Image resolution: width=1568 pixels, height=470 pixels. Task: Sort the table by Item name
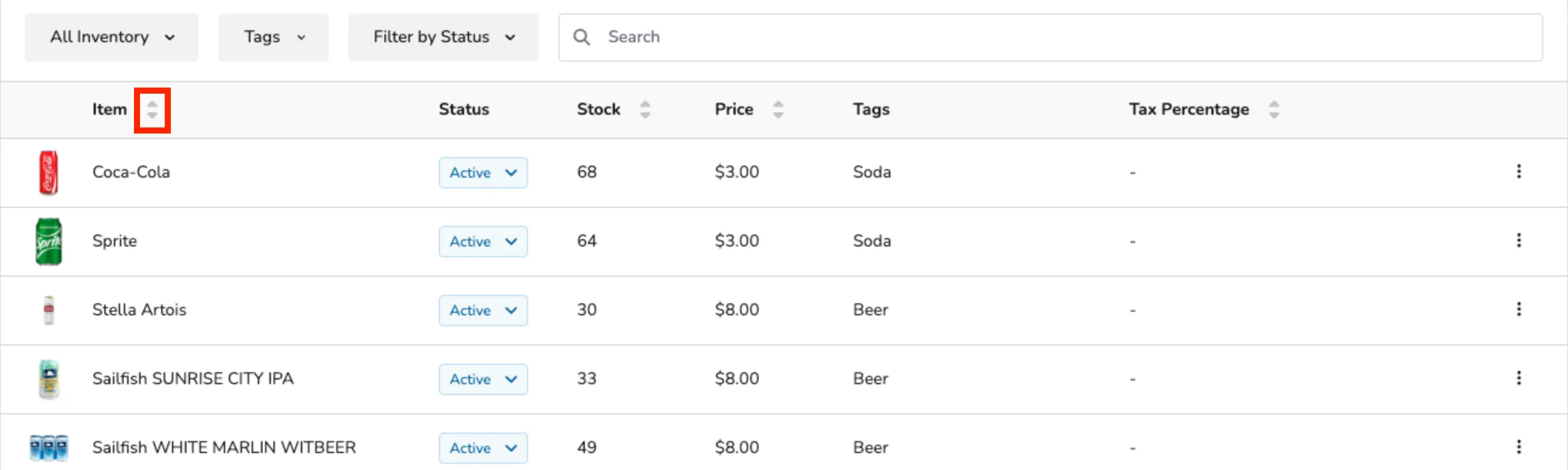152,110
